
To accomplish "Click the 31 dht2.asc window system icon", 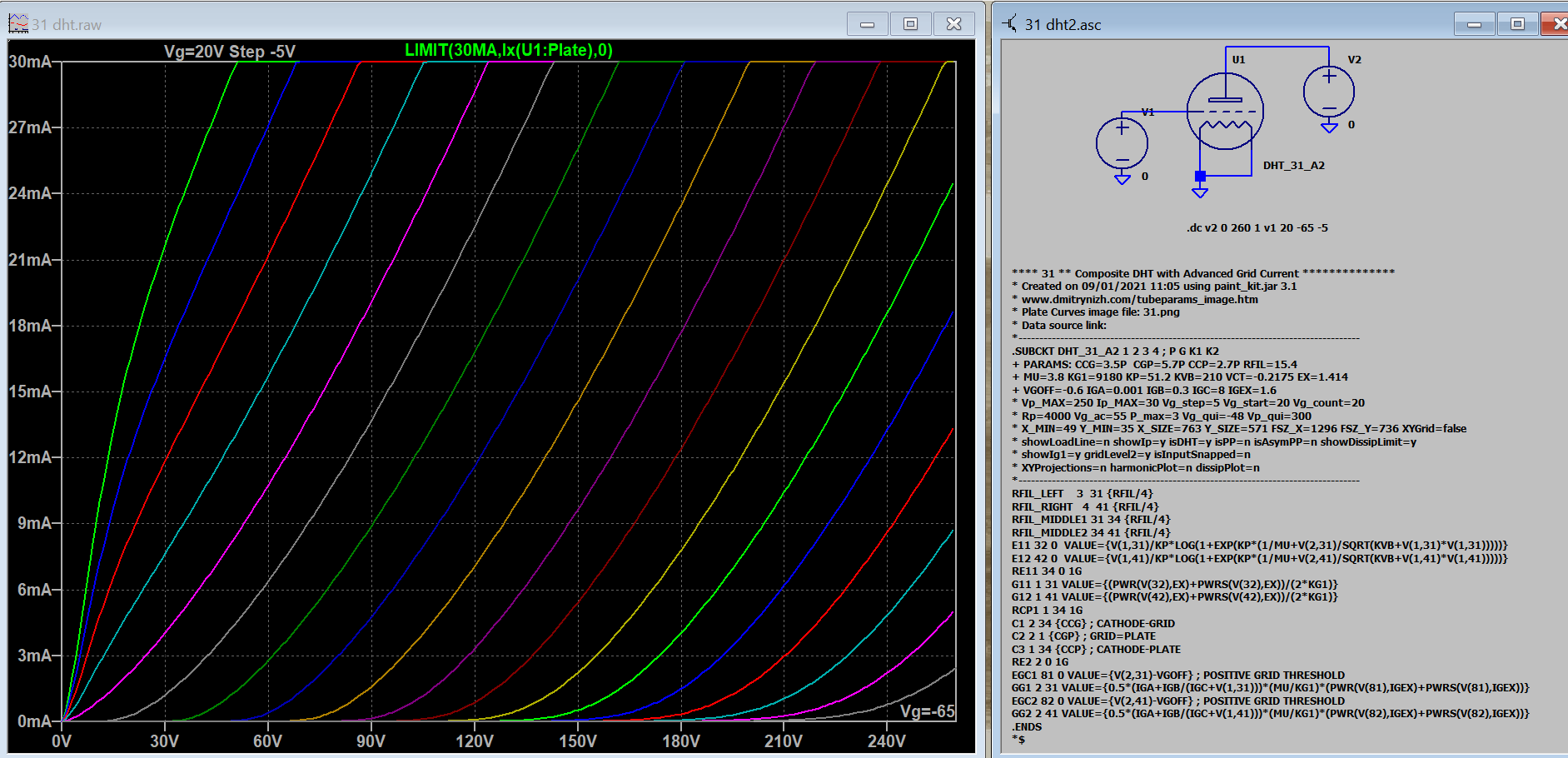I will [x=1010, y=24].
